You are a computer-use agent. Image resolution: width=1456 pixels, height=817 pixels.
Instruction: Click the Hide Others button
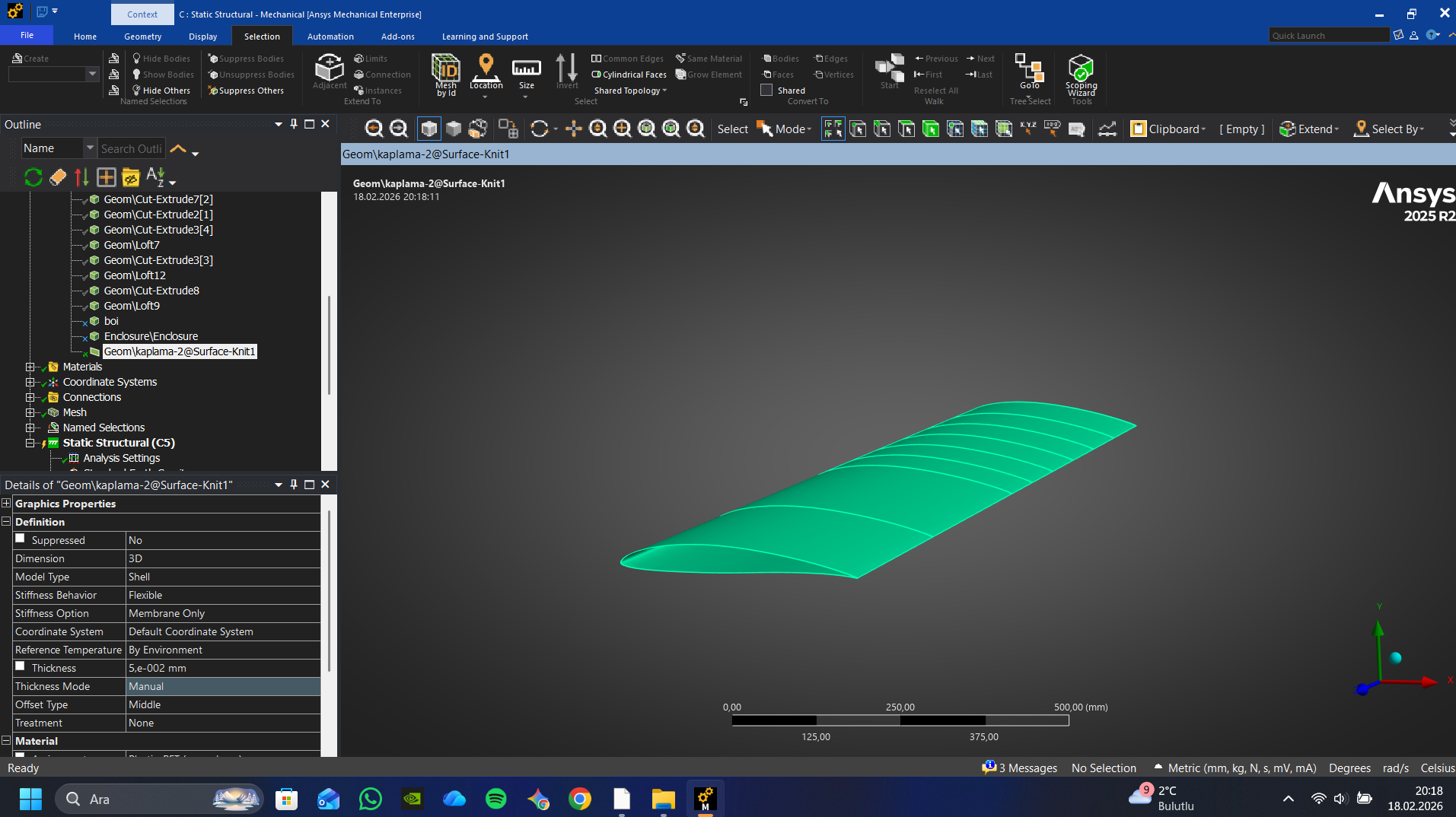[x=161, y=91]
